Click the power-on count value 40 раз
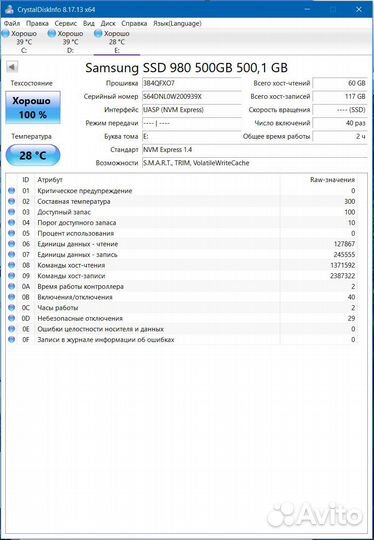This screenshot has width=374, height=540. [340, 123]
